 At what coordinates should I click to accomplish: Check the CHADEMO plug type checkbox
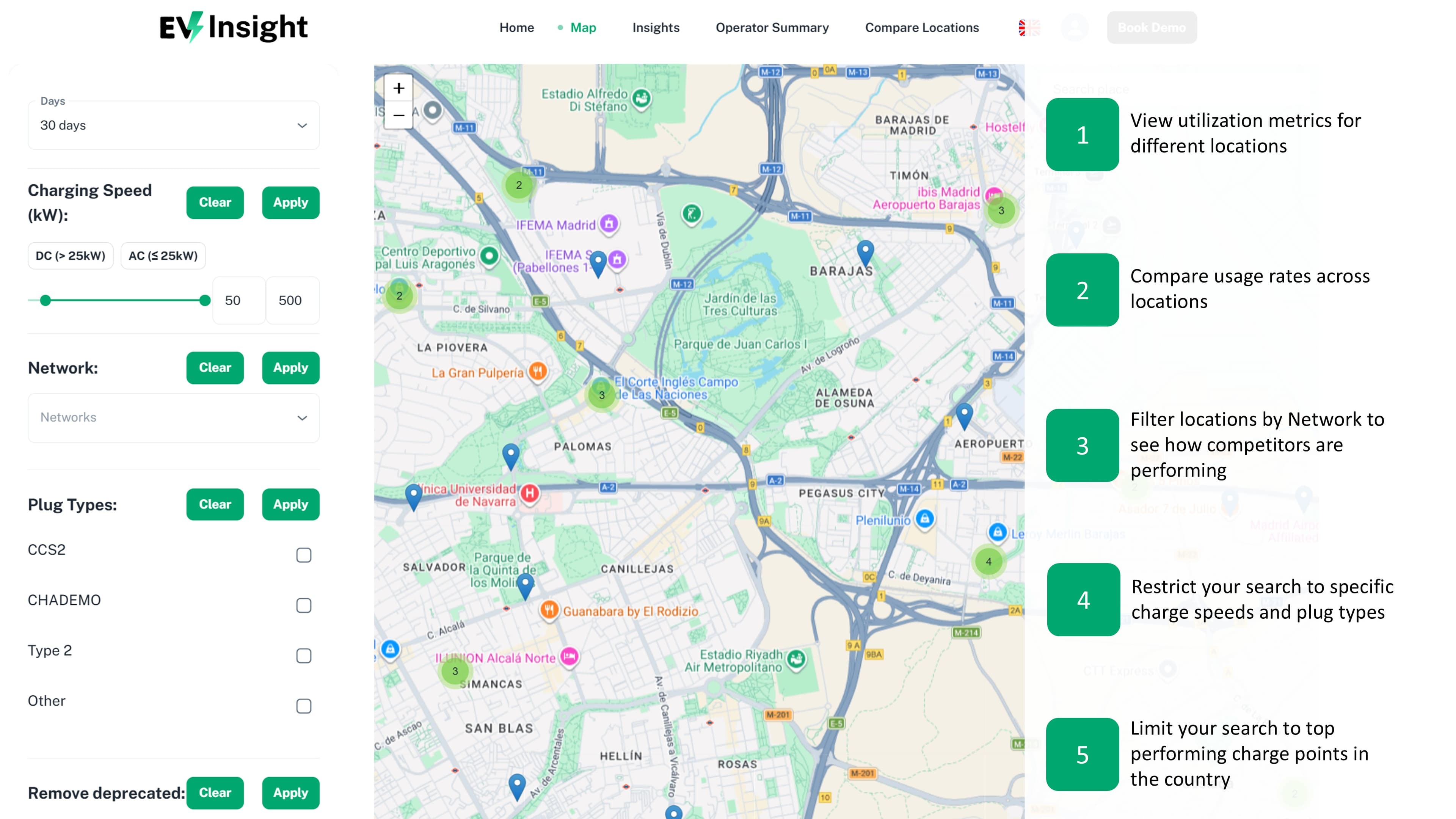pos(303,606)
